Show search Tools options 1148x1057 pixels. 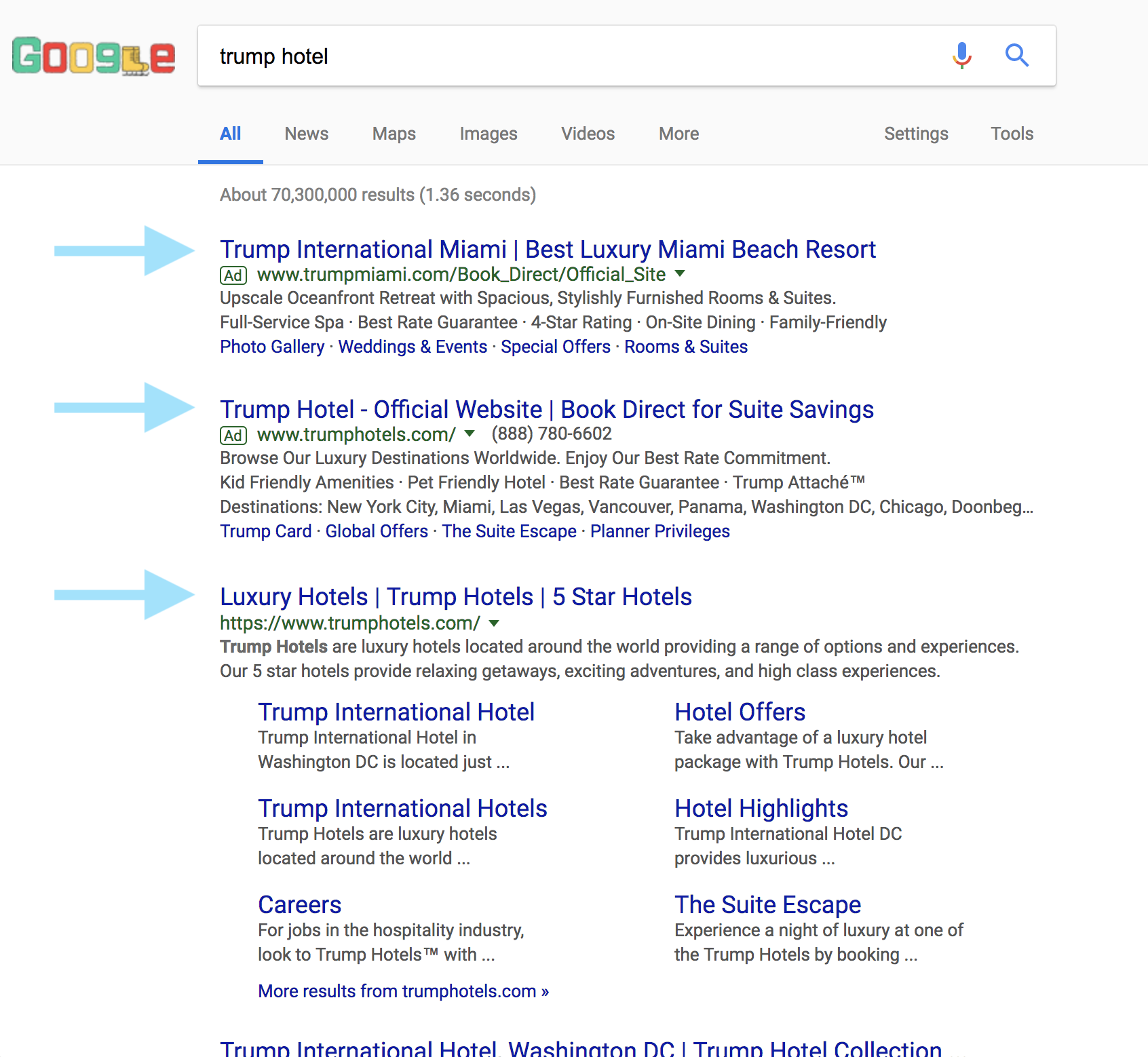[1012, 134]
